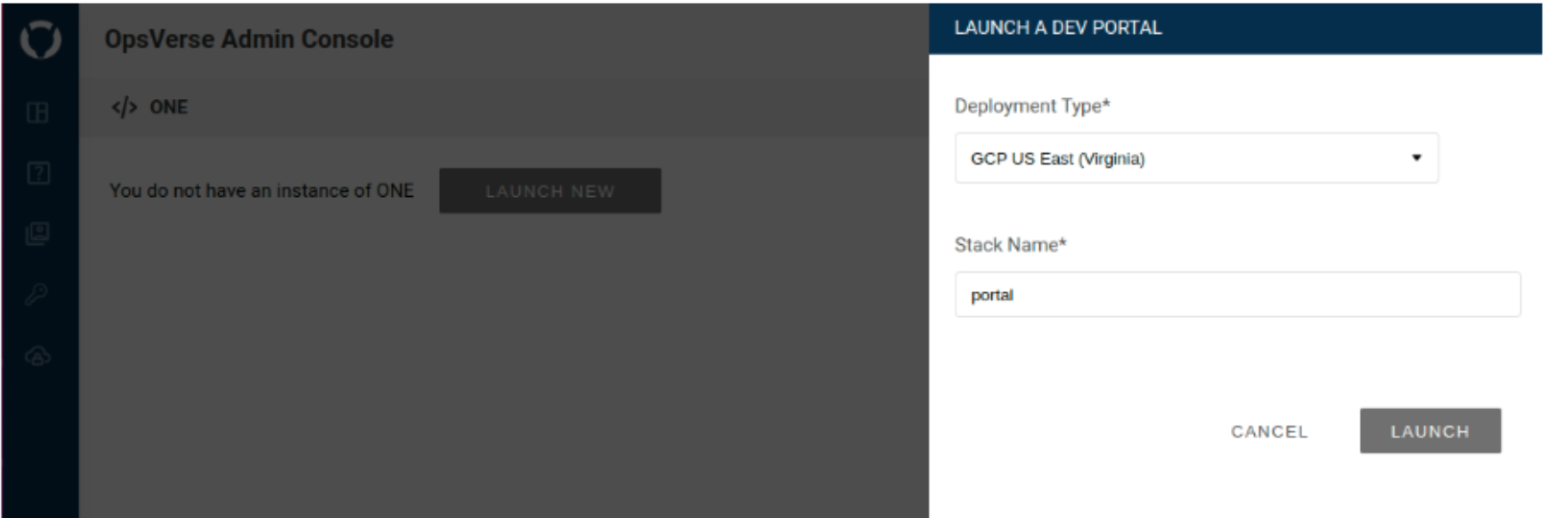Viewport: 1545px width, 518px height.
Task: Click the Stack Name label
Action: click(1011, 245)
